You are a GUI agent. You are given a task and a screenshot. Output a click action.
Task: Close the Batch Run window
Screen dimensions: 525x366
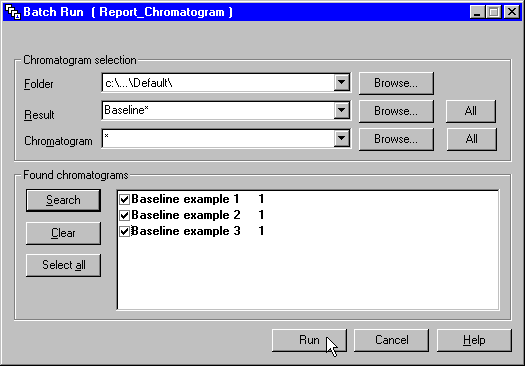tap(512, 12)
